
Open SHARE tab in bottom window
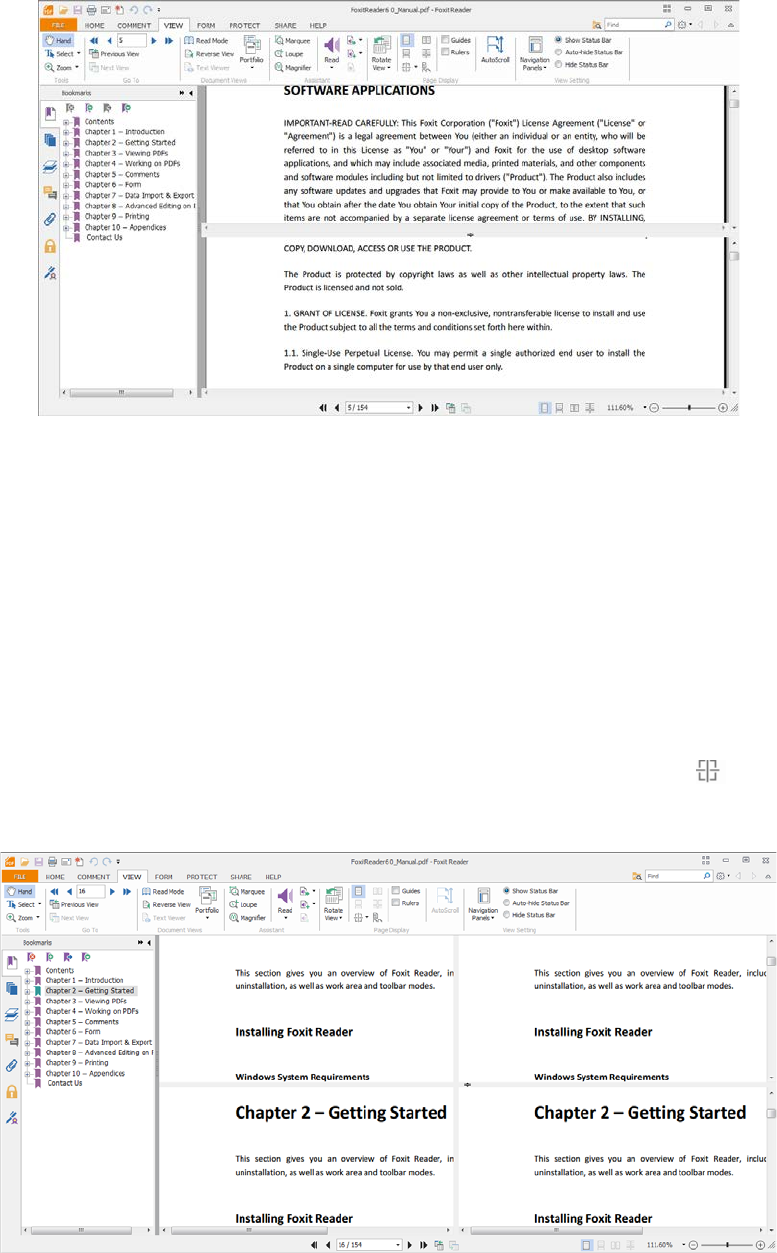tap(241, 876)
